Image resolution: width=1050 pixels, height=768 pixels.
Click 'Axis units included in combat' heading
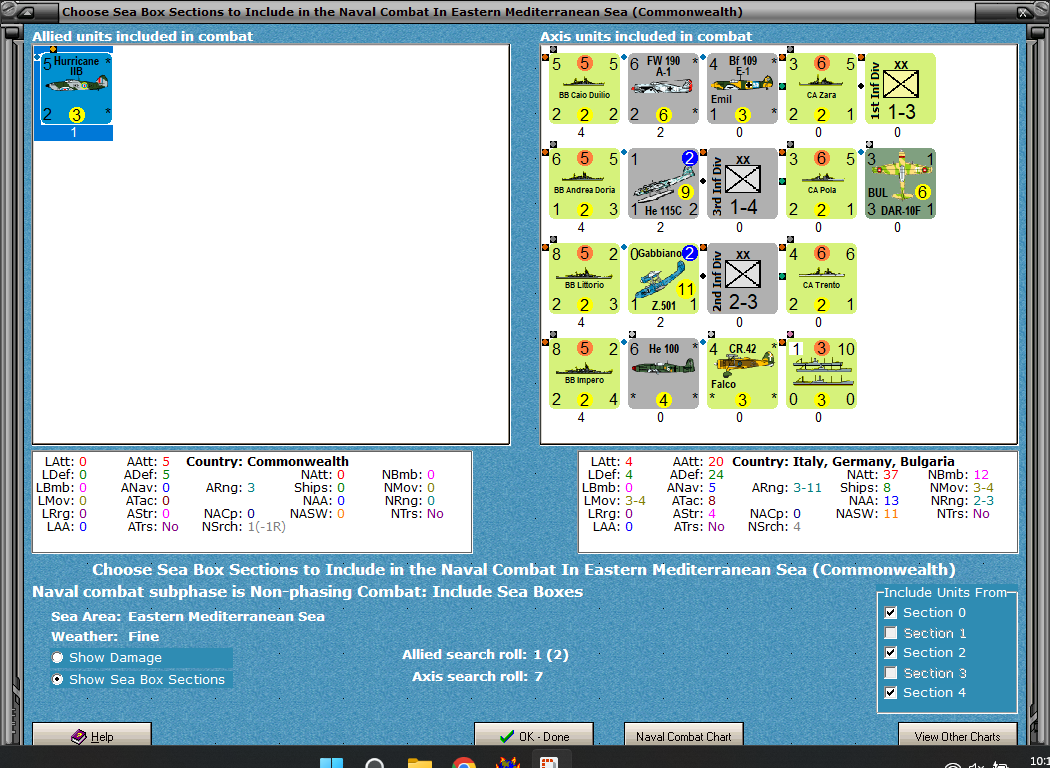coord(646,36)
